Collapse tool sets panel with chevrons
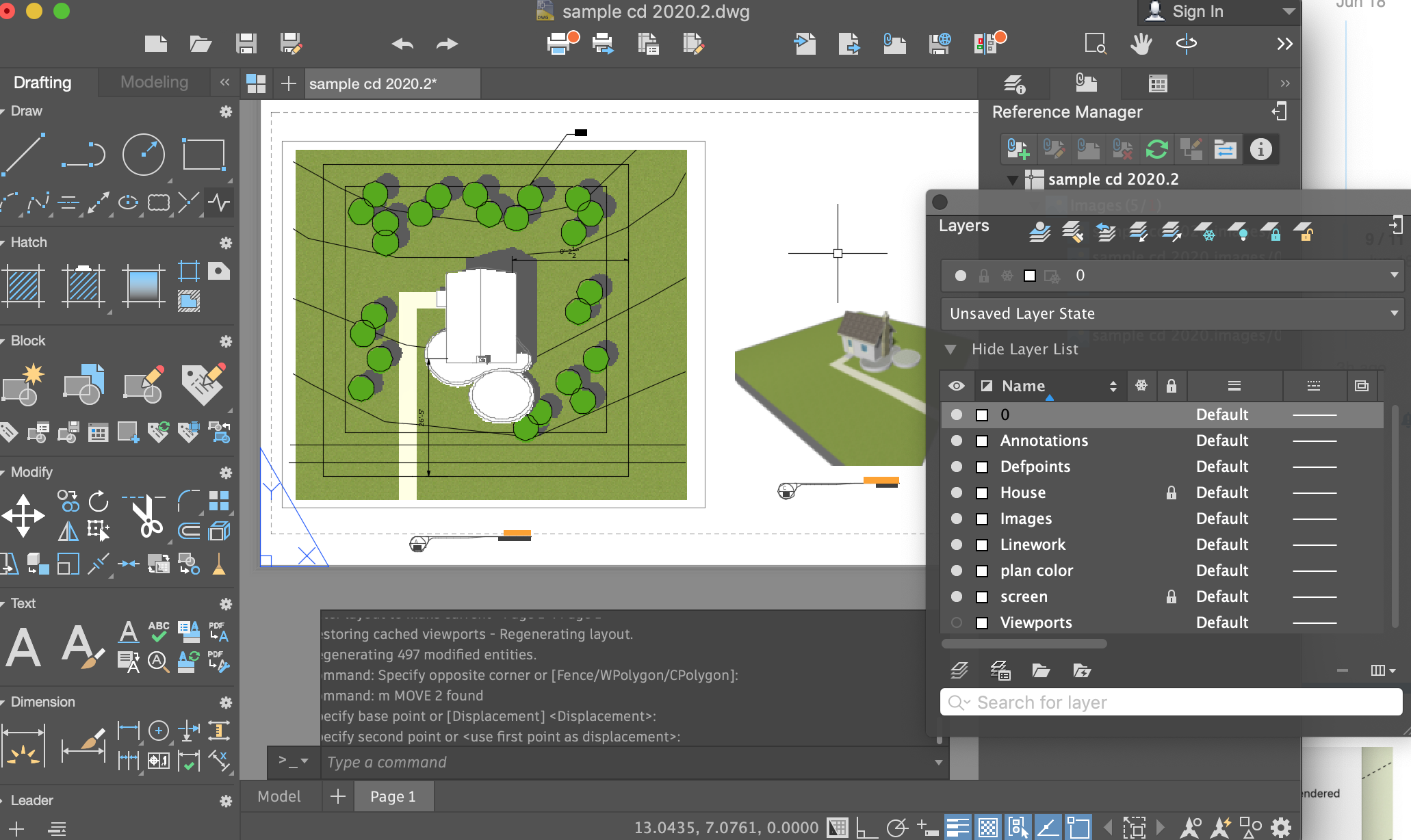The width and height of the screenshot is (1411, 840). click(x=224, y=82)
